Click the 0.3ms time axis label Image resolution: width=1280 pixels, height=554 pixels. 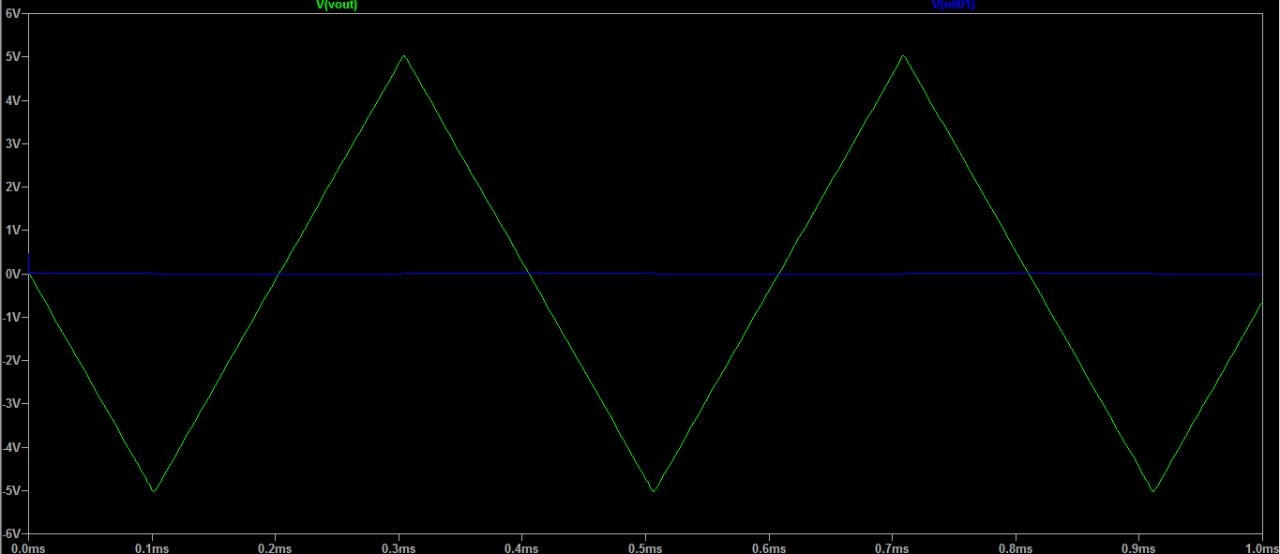(x=398, y=548)
